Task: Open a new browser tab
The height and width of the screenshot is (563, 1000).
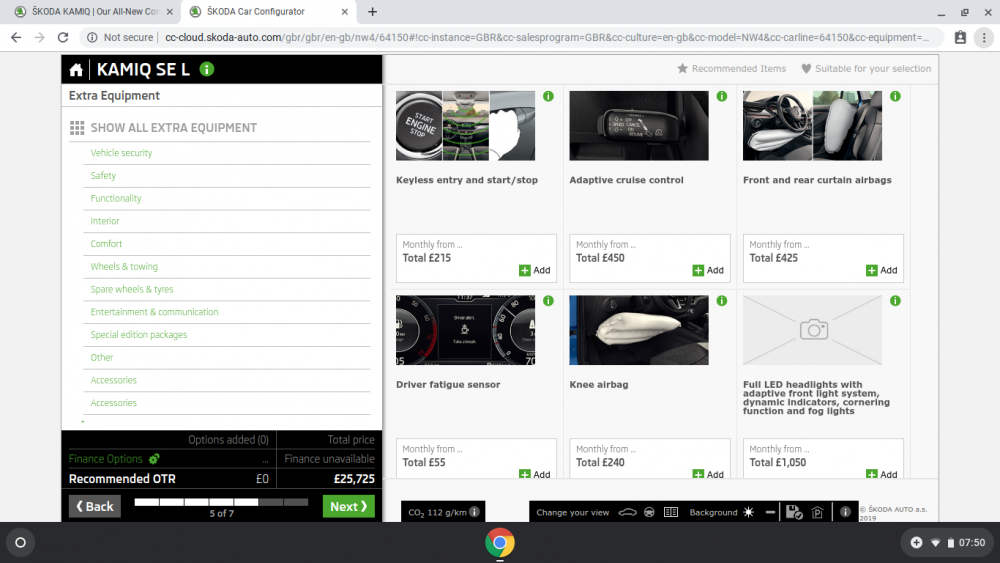Action: (372, 11)
